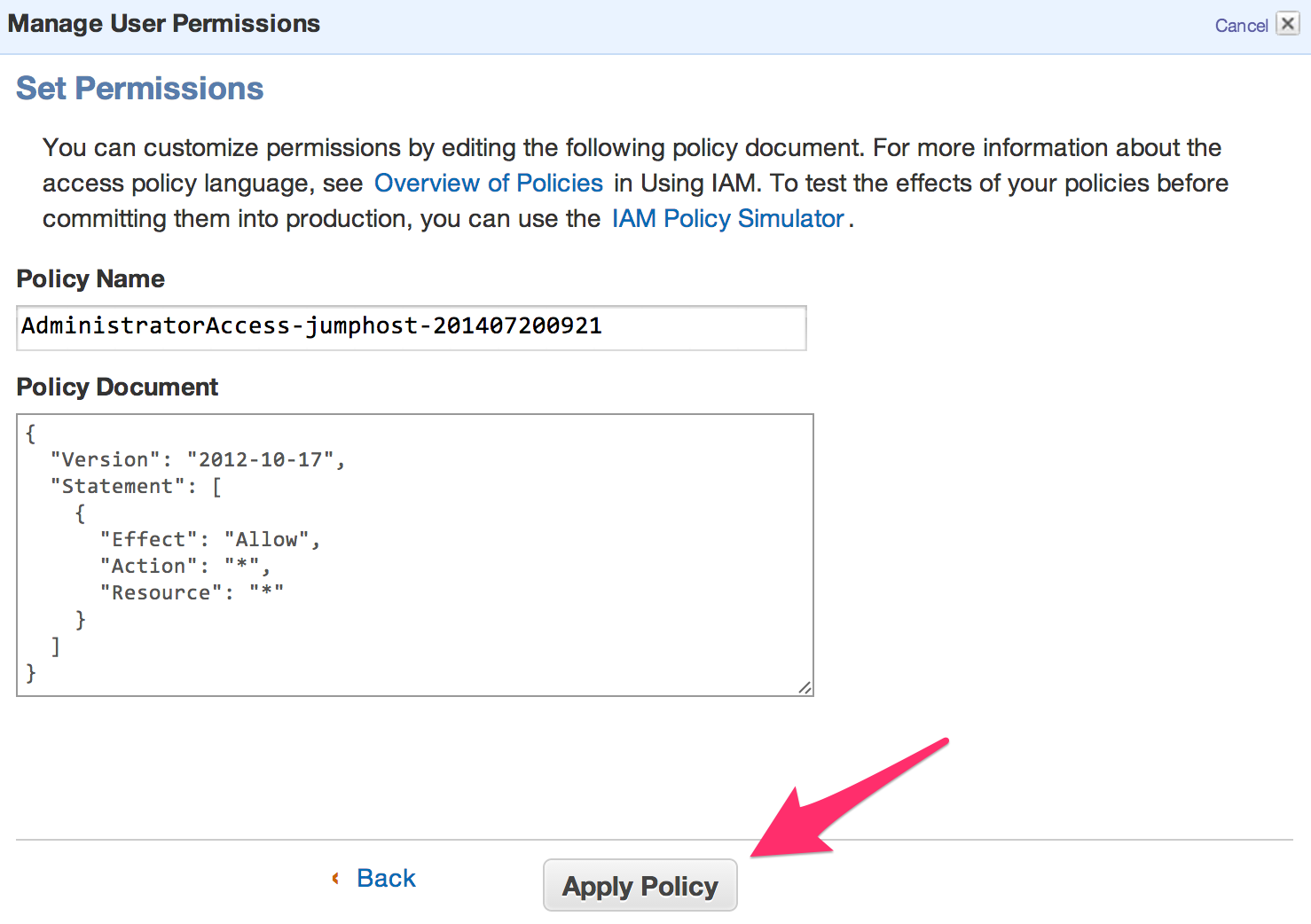
Task: Focus the Policy Name input field
Action: 412,327
